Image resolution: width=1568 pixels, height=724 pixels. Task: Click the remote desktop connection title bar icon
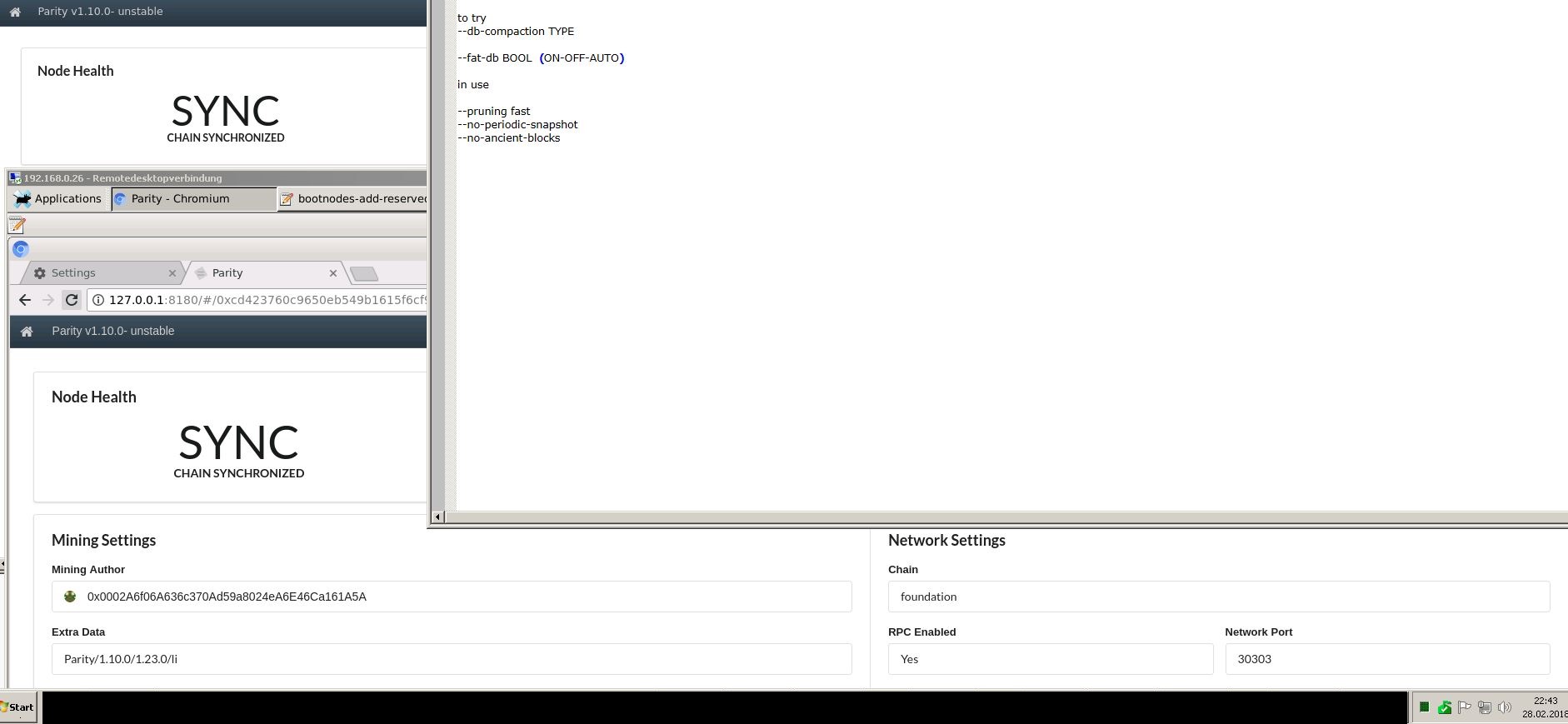[16, 177]
